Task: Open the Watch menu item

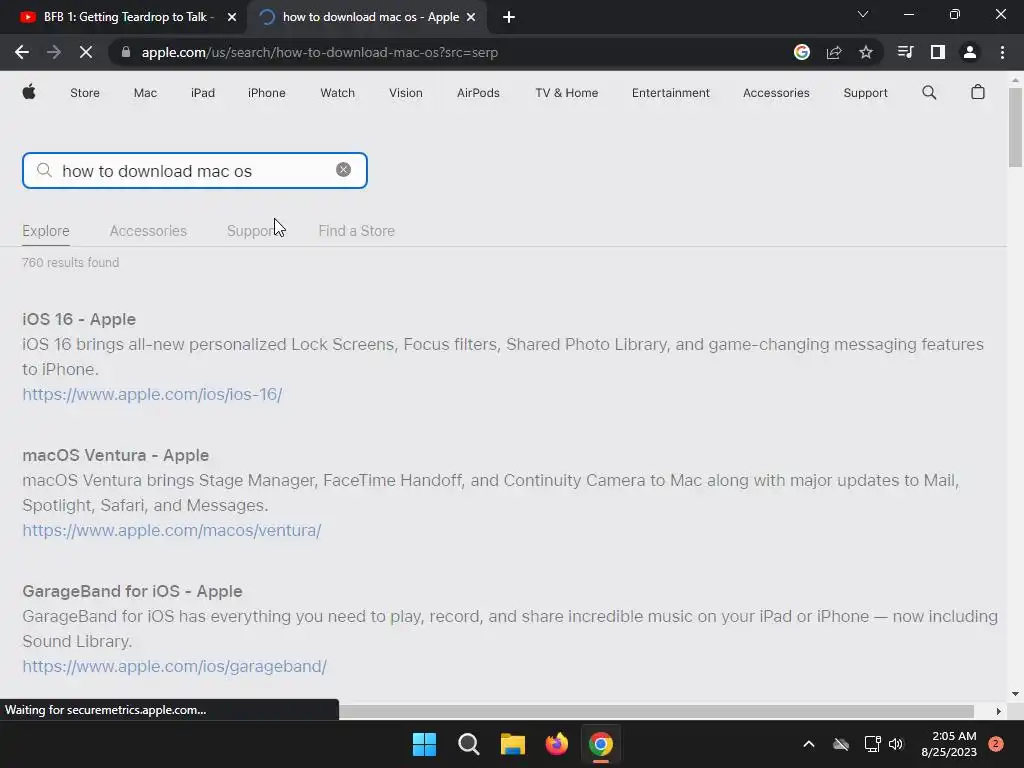Action: click(x=337, y=93)
